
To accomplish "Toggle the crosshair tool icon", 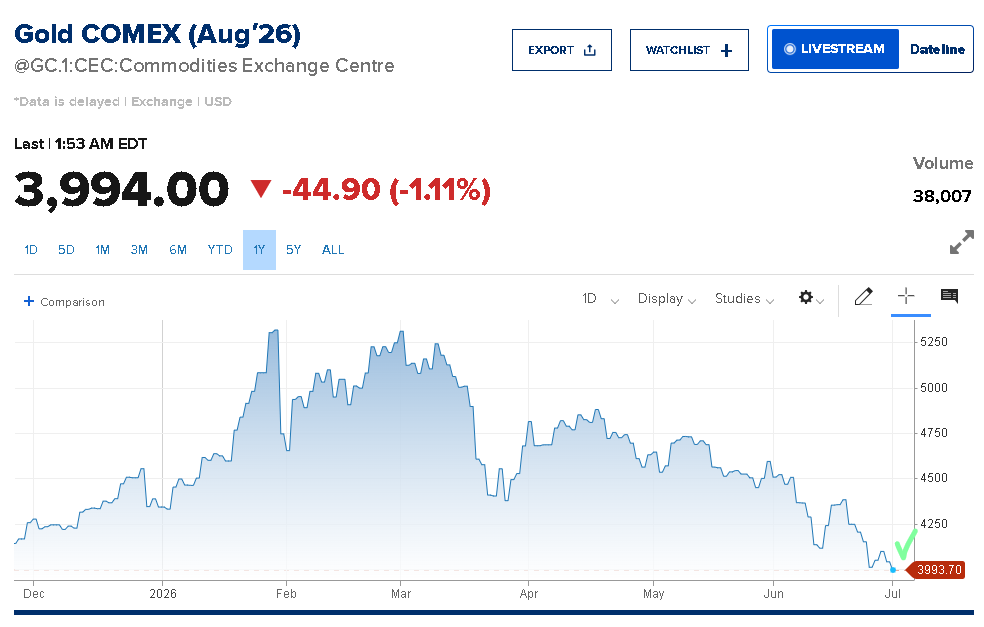I will 906,296.
